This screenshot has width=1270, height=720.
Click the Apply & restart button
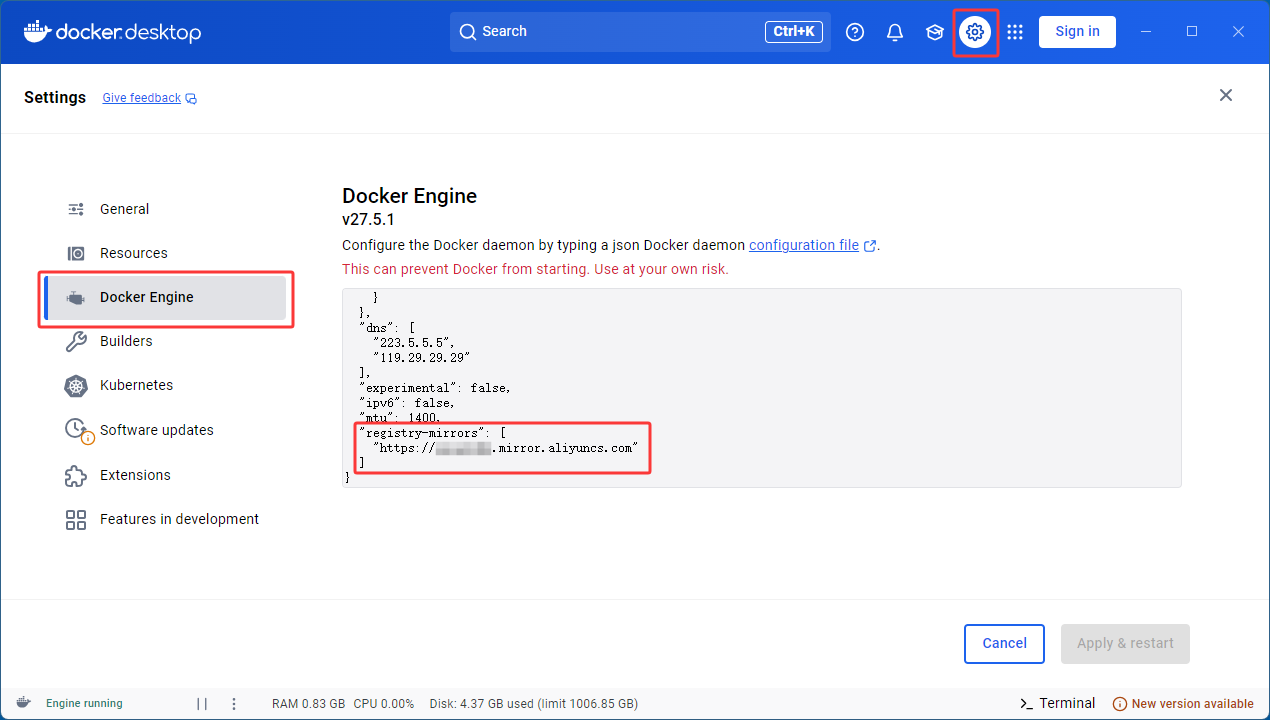pos(1125,644)
